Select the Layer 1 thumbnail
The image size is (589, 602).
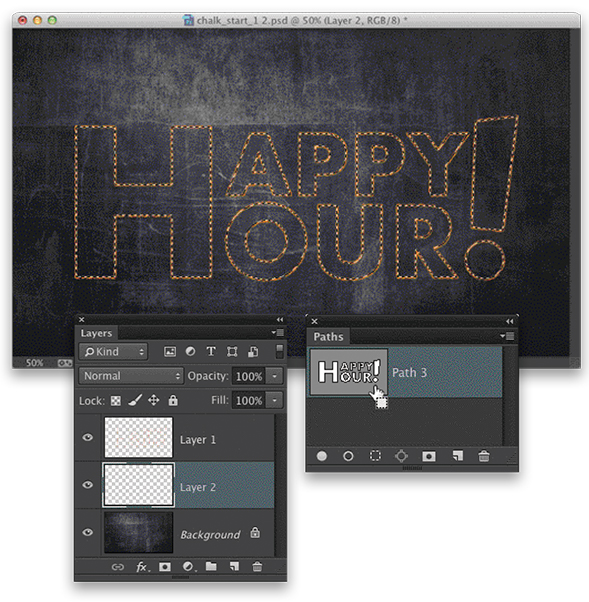(x=139, y=437)
